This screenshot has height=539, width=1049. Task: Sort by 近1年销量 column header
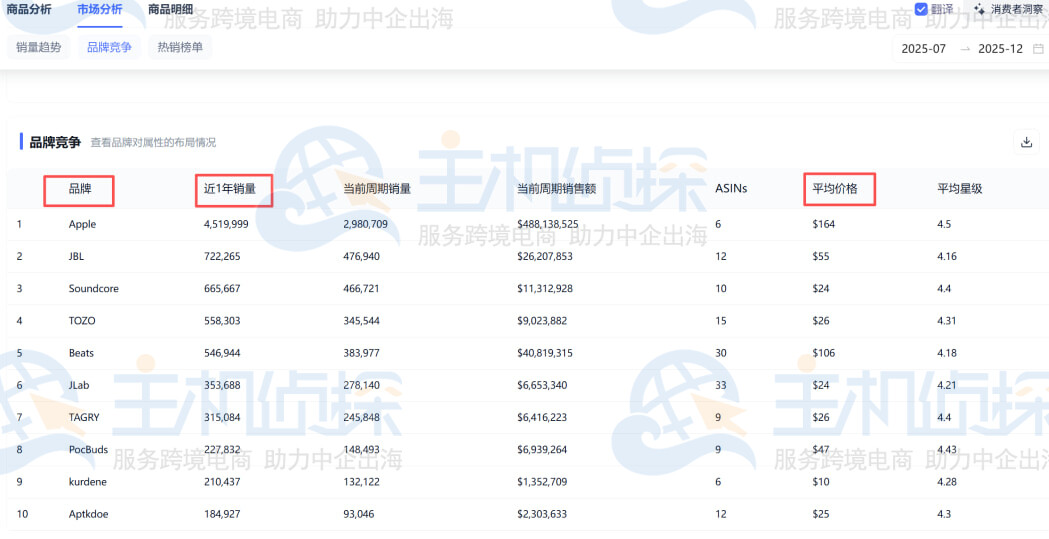(x=230, y=189)
